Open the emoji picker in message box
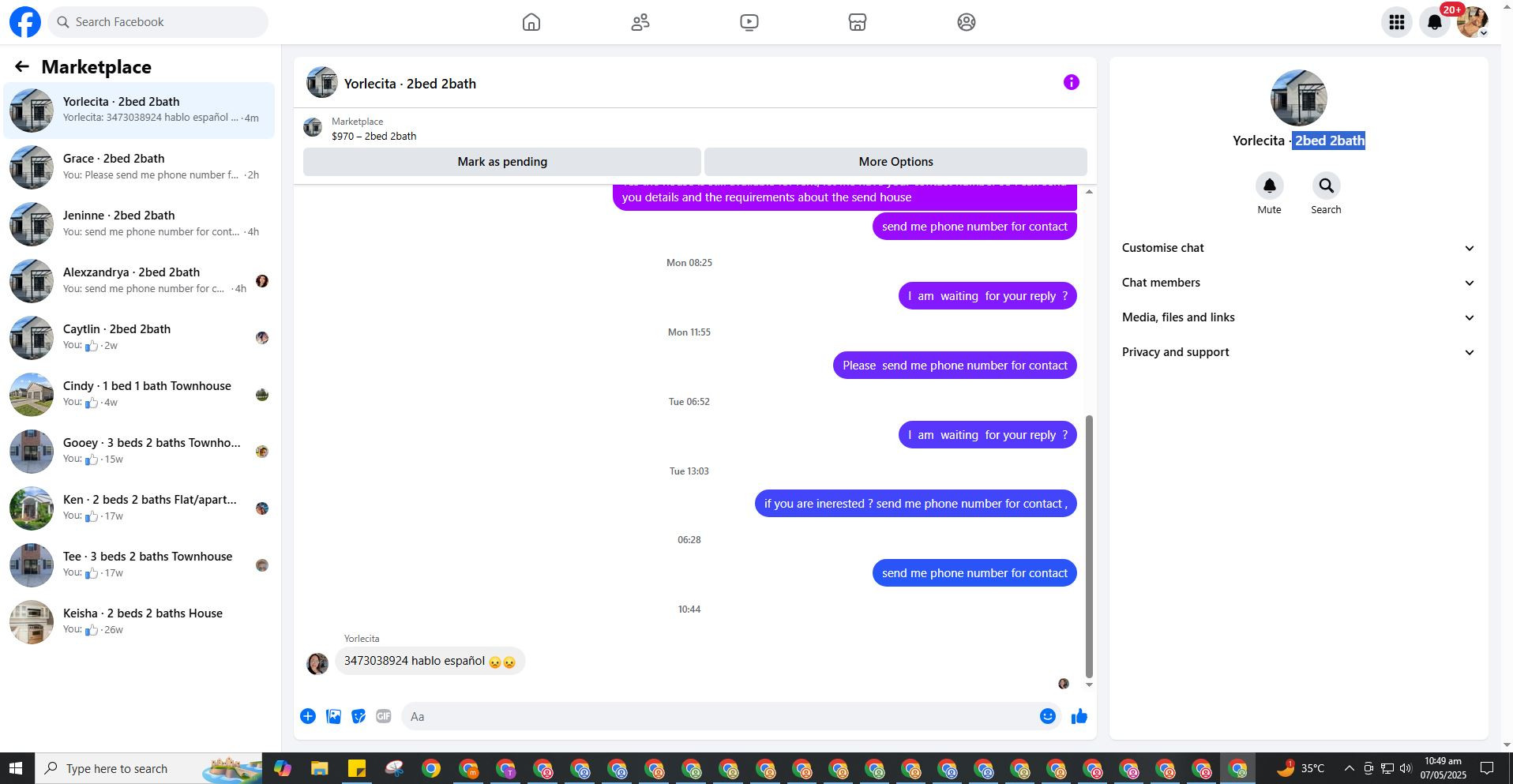Image resolution: width=1513 pixels, height=784 pixels. 1048,716
